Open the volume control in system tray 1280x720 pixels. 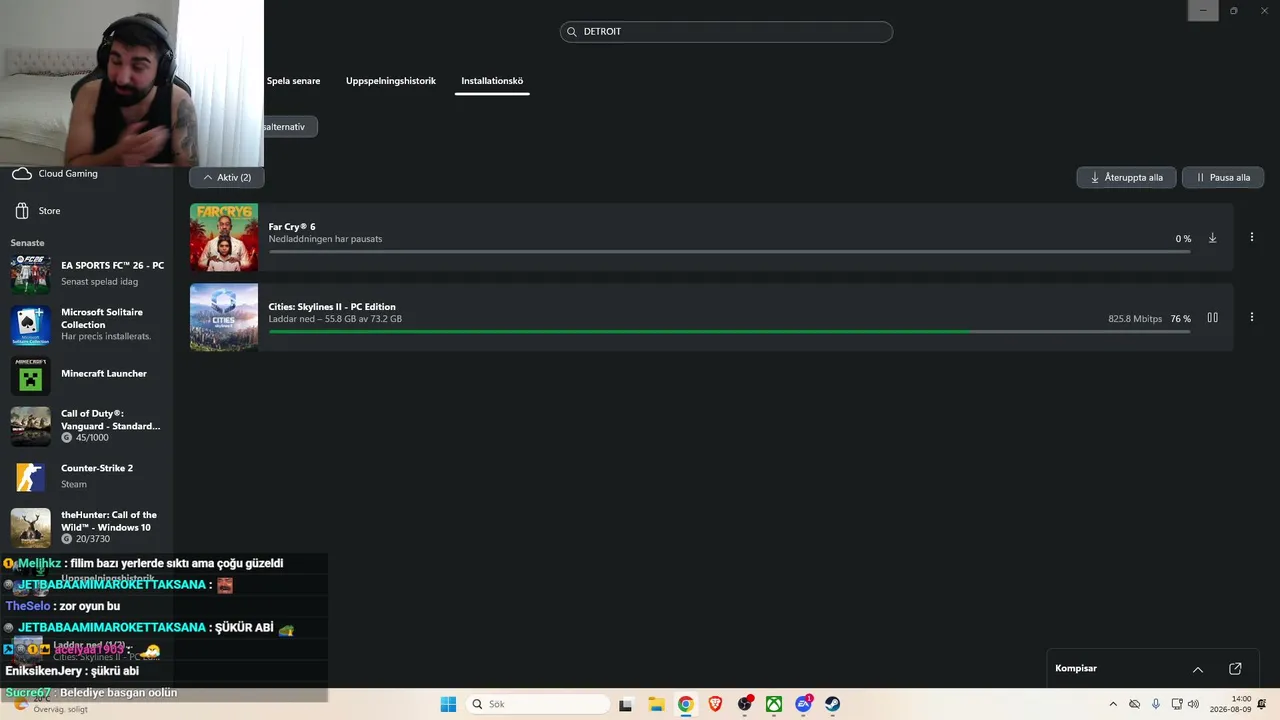click(x=1193, y=704)
